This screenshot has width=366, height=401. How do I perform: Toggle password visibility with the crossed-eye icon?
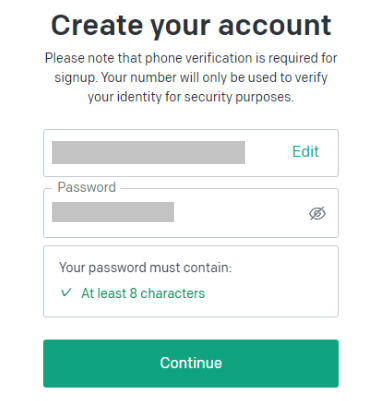(317, 213)
